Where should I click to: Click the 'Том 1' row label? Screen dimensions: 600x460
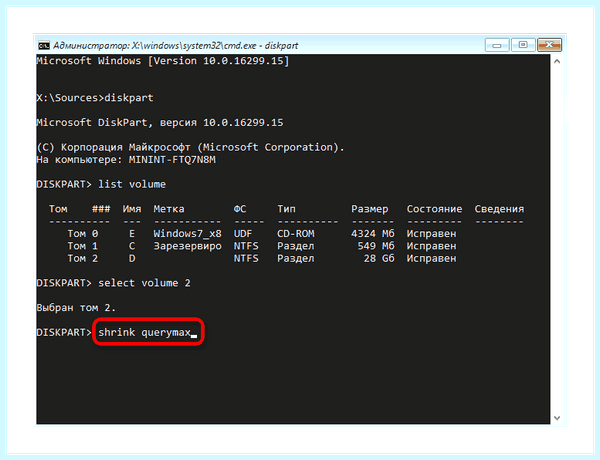coord(83,246)
